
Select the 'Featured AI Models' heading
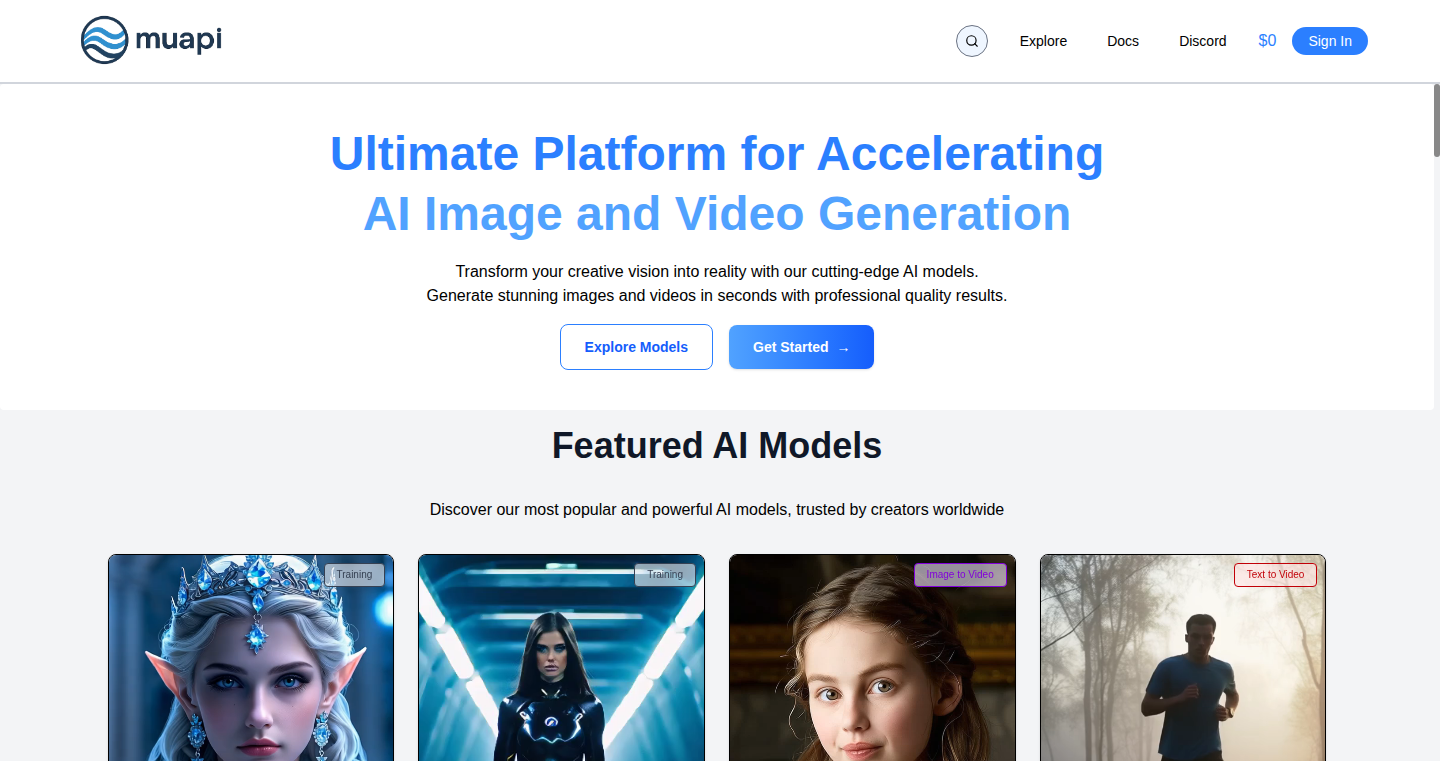coord(717,446)
